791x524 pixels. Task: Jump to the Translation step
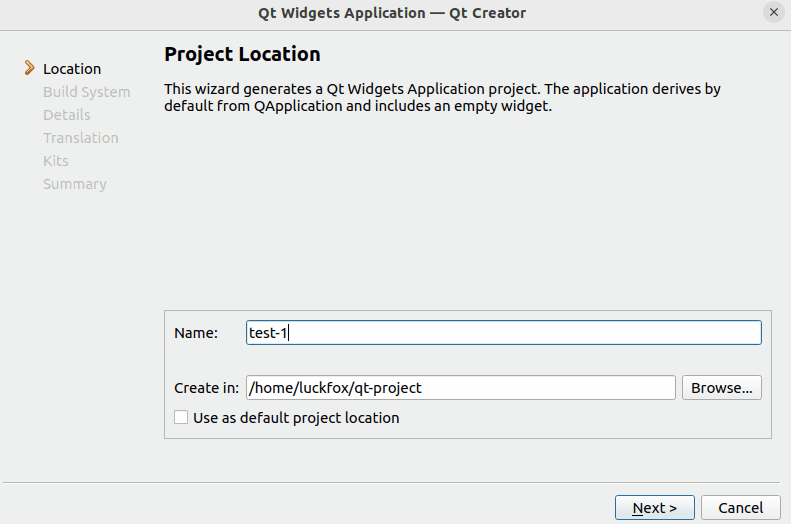(x=80, y=138)
